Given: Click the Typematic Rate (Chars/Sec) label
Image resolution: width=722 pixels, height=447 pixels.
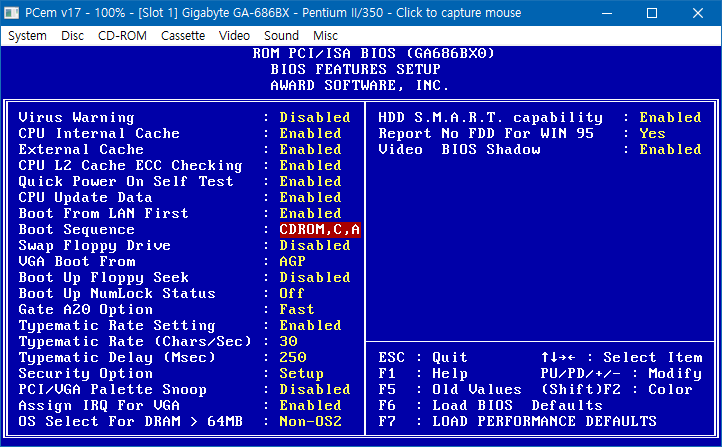Looking at the screenshot, I should 135,342.
